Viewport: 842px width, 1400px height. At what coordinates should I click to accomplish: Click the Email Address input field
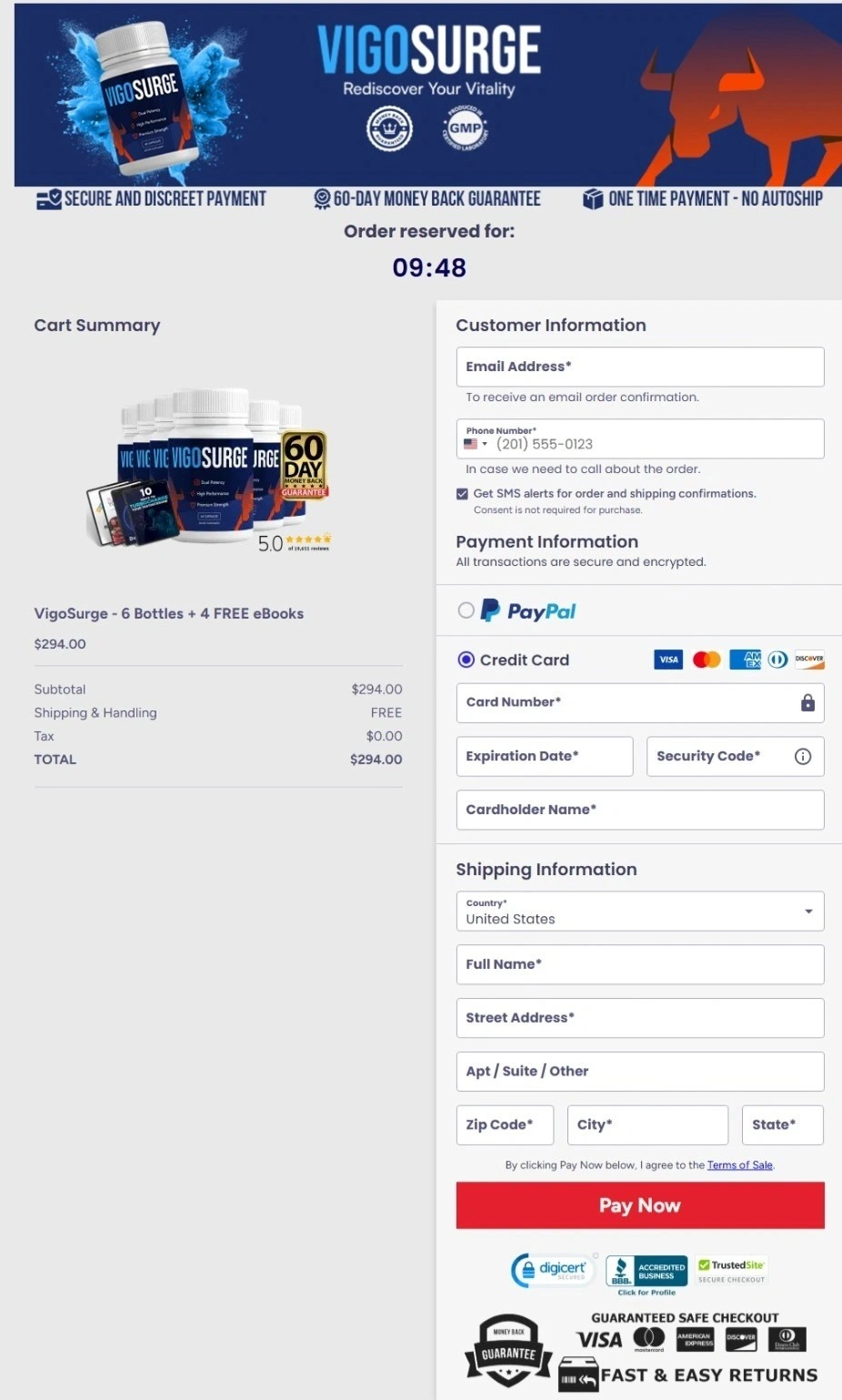click(x=639, y=367)
